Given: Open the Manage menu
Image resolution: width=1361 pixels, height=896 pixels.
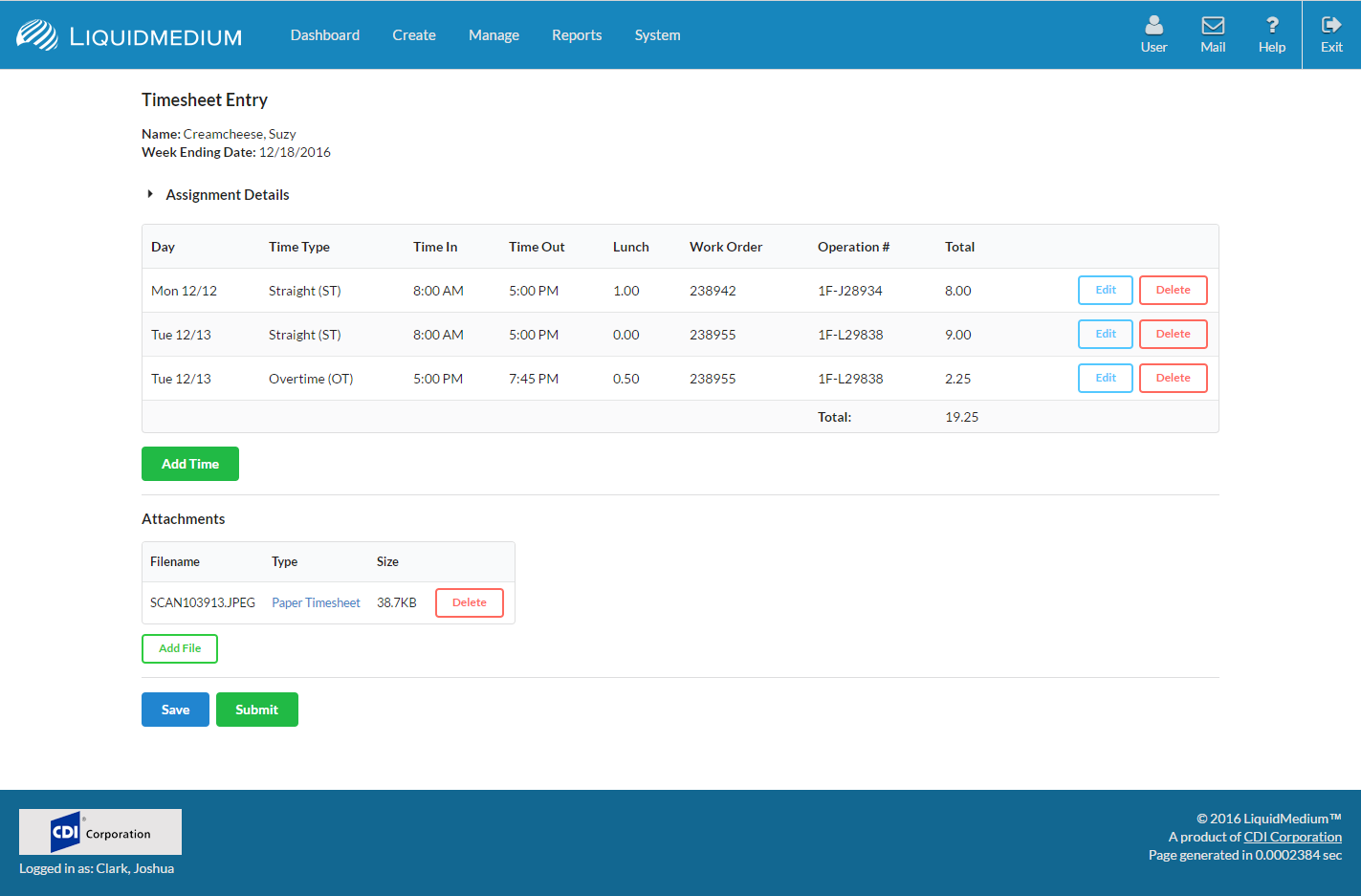Looking at the screenshot, I should click(494, 35).
